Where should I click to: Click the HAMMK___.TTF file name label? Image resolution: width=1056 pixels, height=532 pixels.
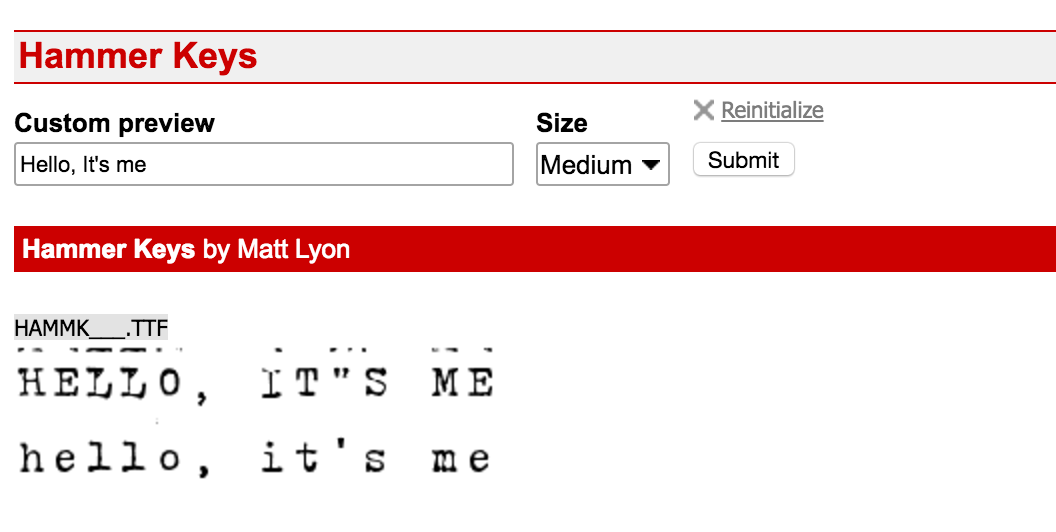(x=91, y=328)
